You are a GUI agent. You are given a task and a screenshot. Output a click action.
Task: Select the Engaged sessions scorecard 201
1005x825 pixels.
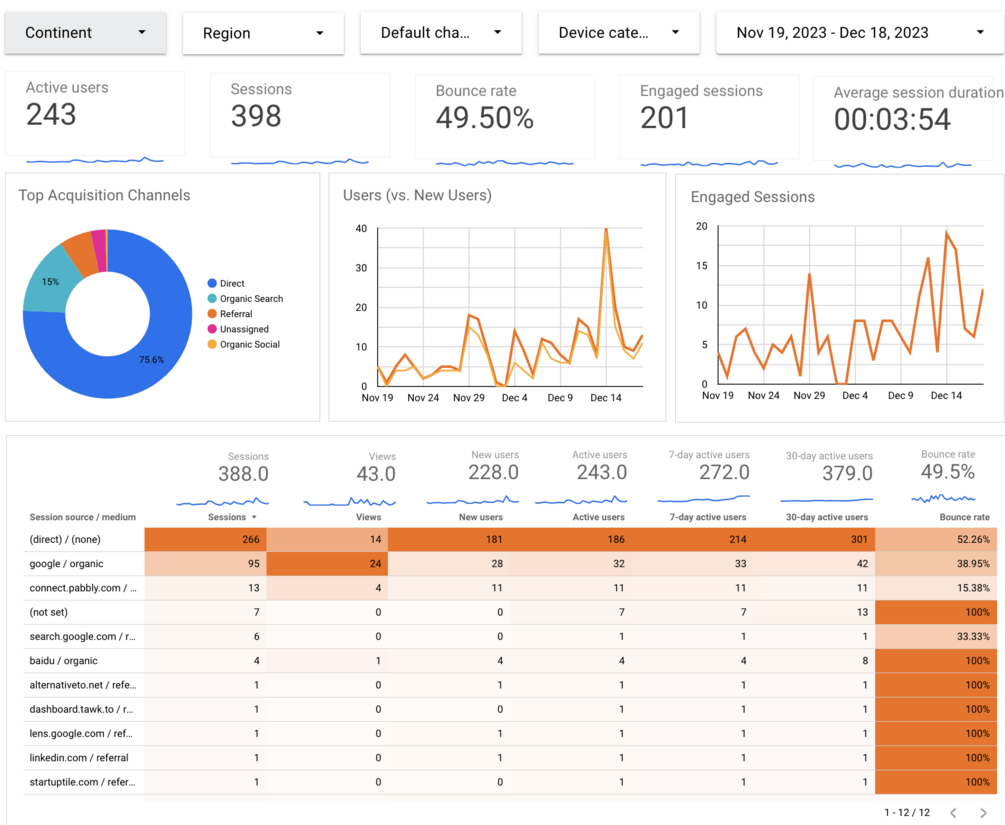click(664, 118)
